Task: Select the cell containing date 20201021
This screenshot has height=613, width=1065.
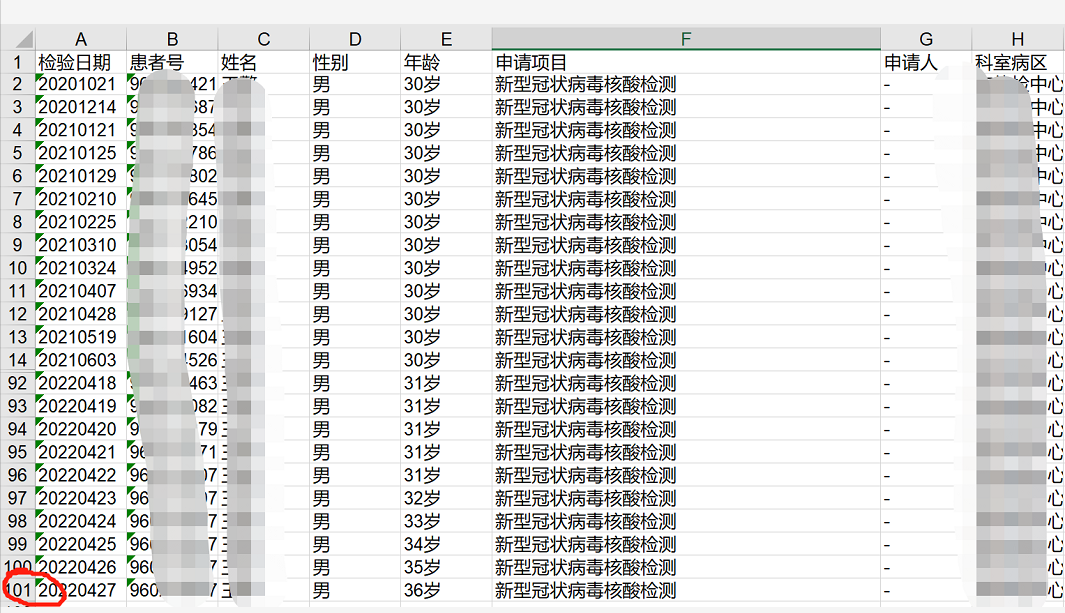Action: point(80,85)
